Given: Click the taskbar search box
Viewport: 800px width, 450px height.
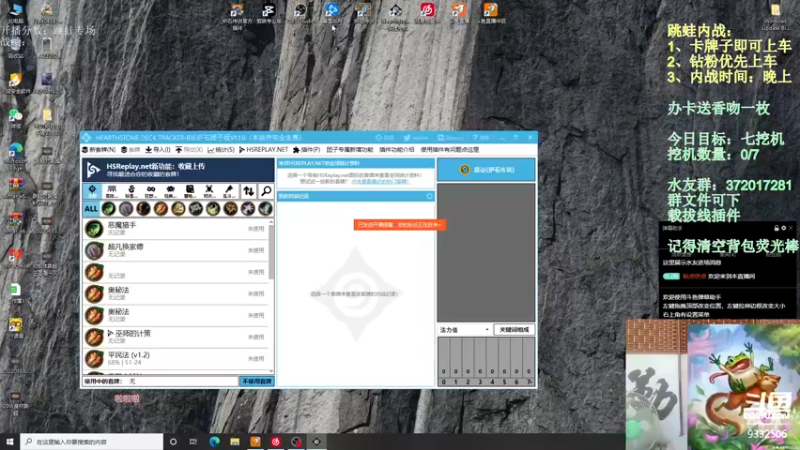Looking at the screenshot, I should coord(92,442).
